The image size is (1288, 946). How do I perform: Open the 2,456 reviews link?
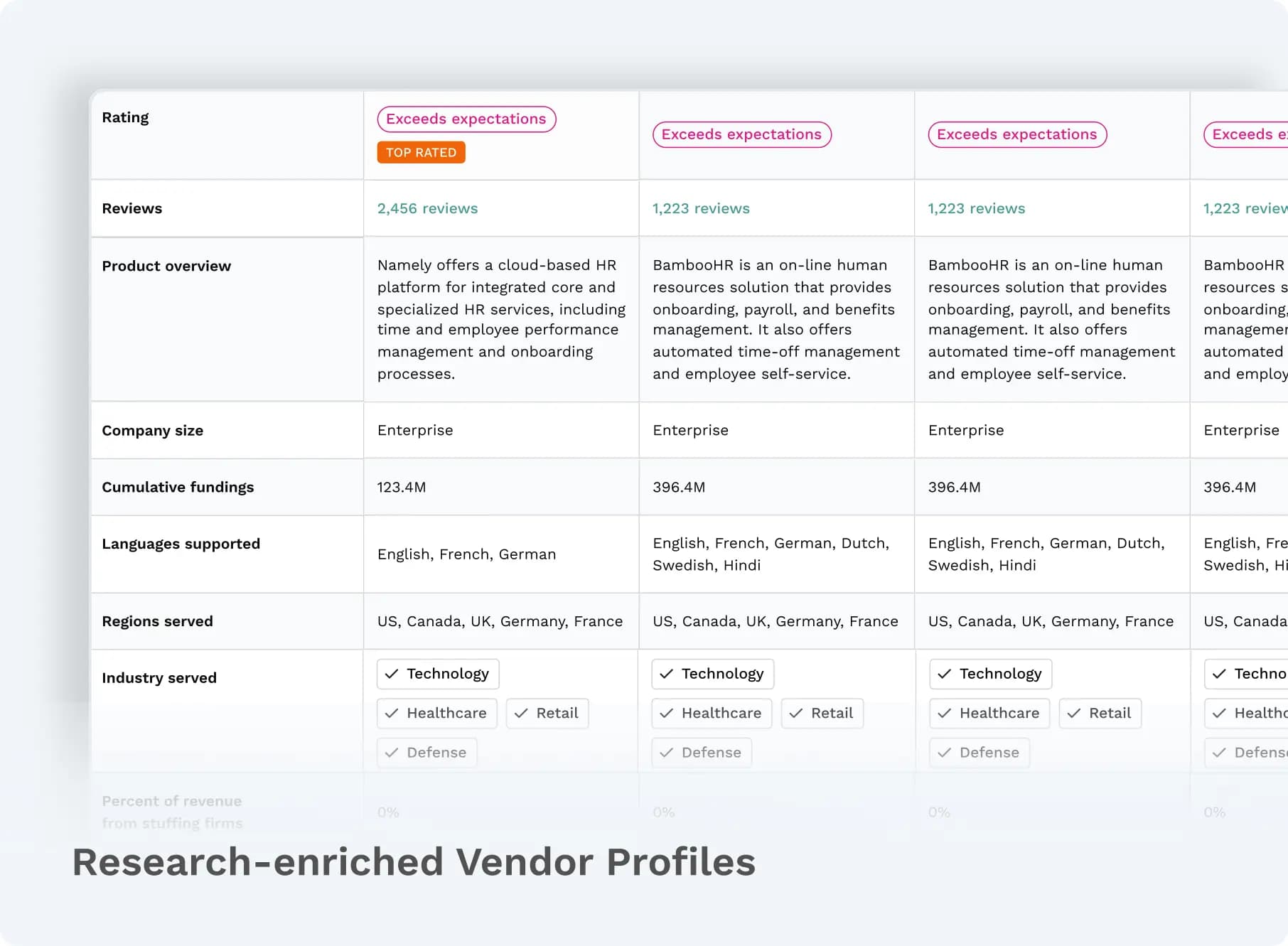(x=427, y=208)
